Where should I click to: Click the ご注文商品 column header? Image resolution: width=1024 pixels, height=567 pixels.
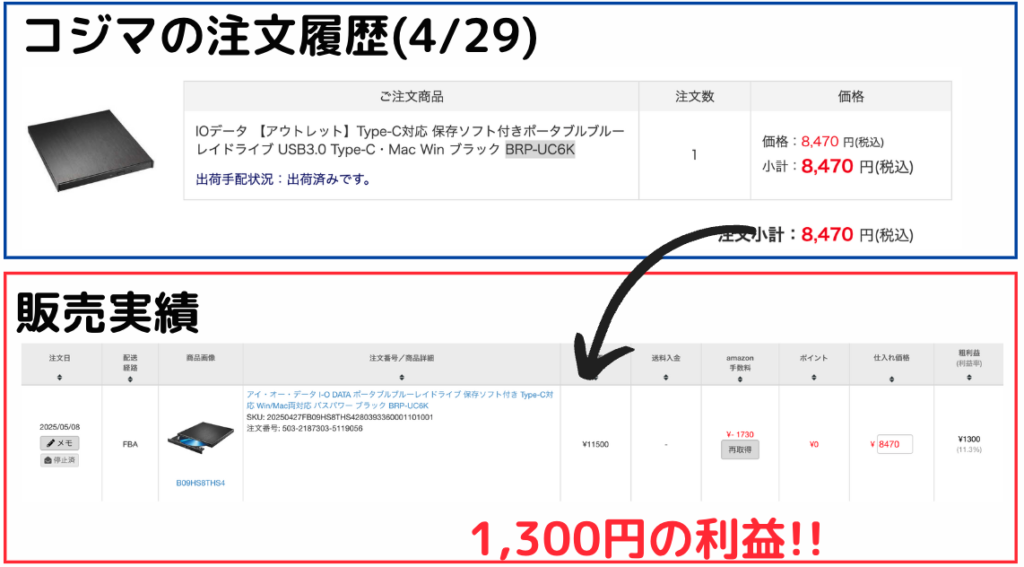click(411, 97)
